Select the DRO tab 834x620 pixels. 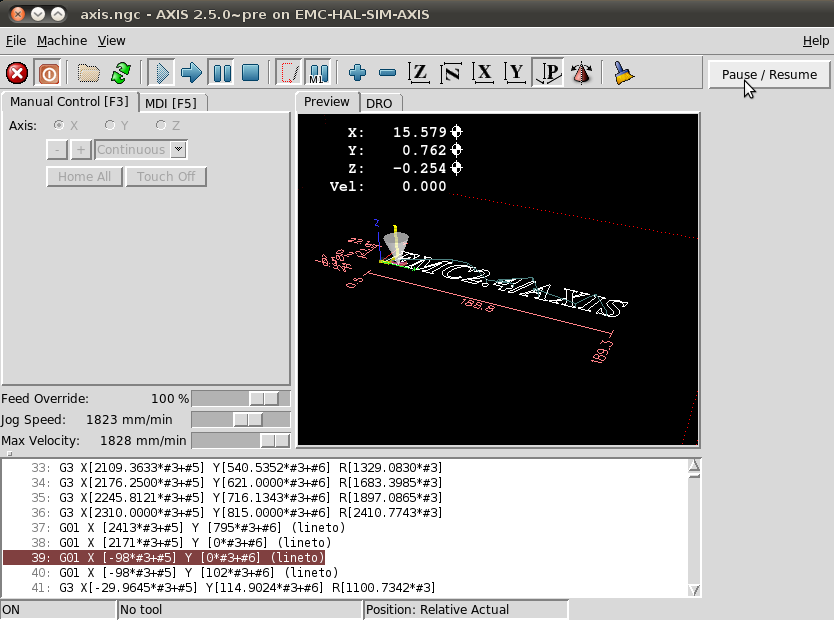[x=379, y=103]
